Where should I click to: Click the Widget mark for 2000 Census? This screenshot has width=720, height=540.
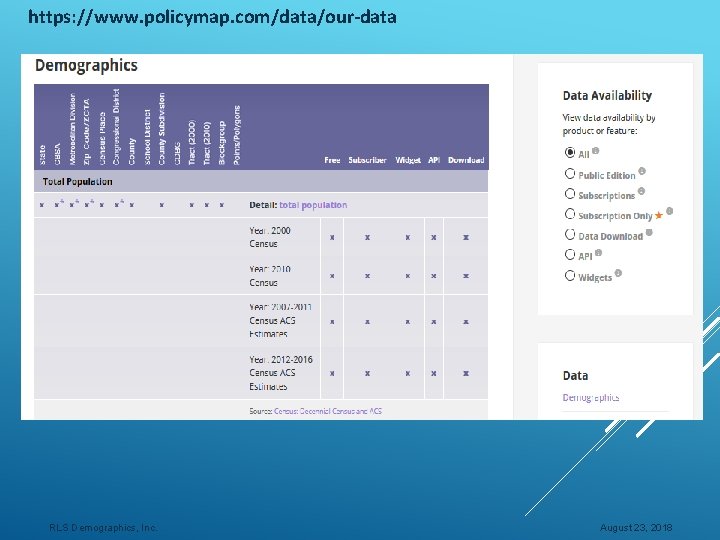tap(407, 237)
